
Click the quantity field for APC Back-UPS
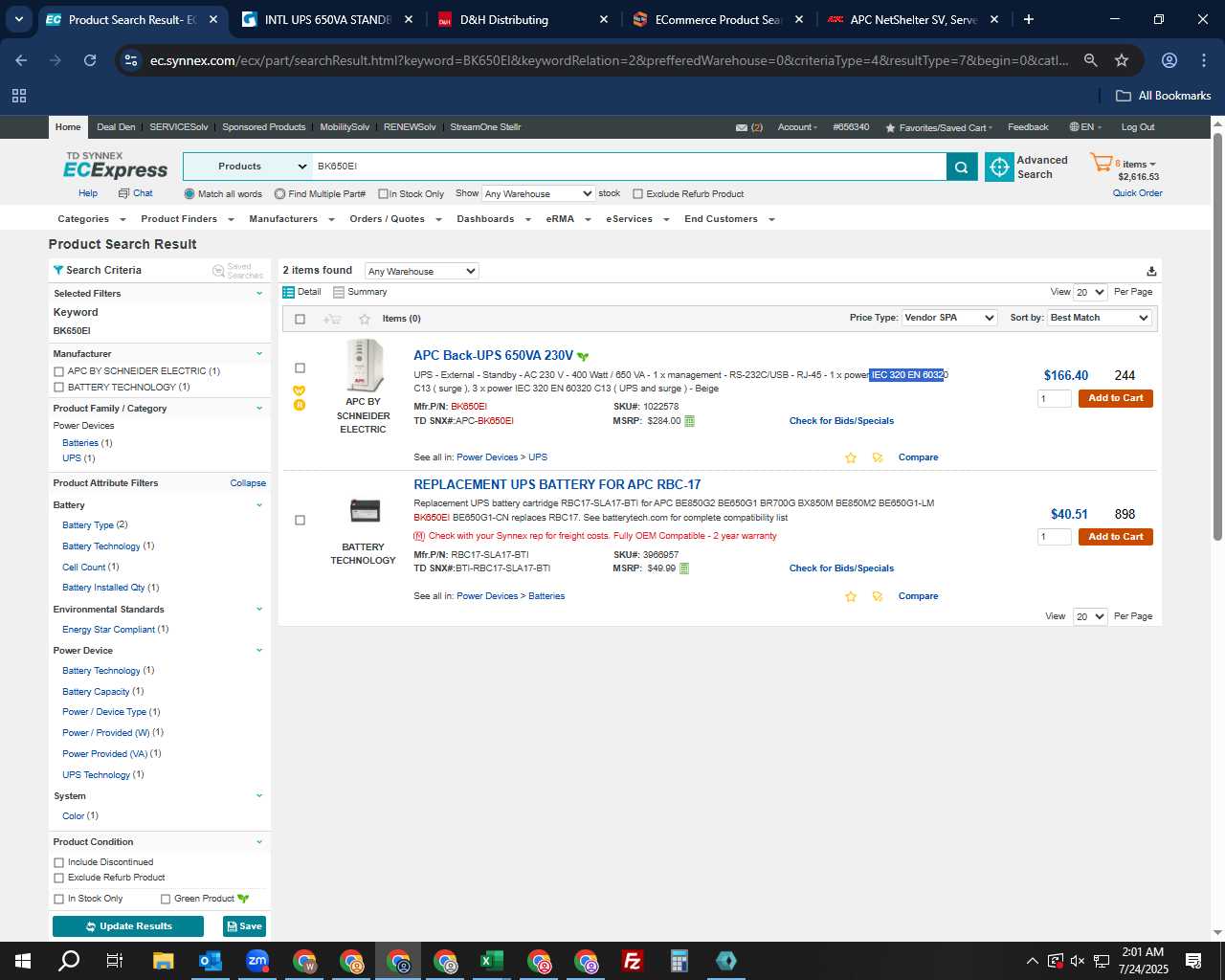pyautogui.click(x=1055, y=398)
